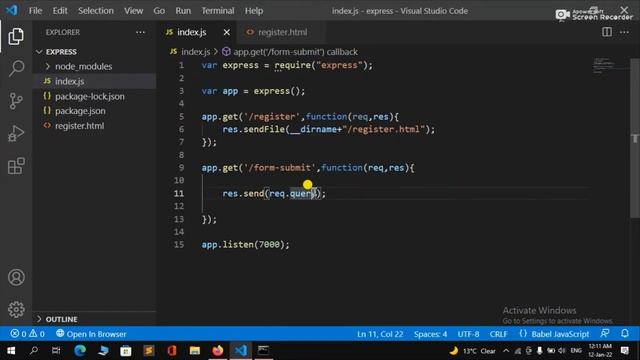
Task: Open package-lock.json in the explorer
Action: pyautogui.click(x=90, y=96)
